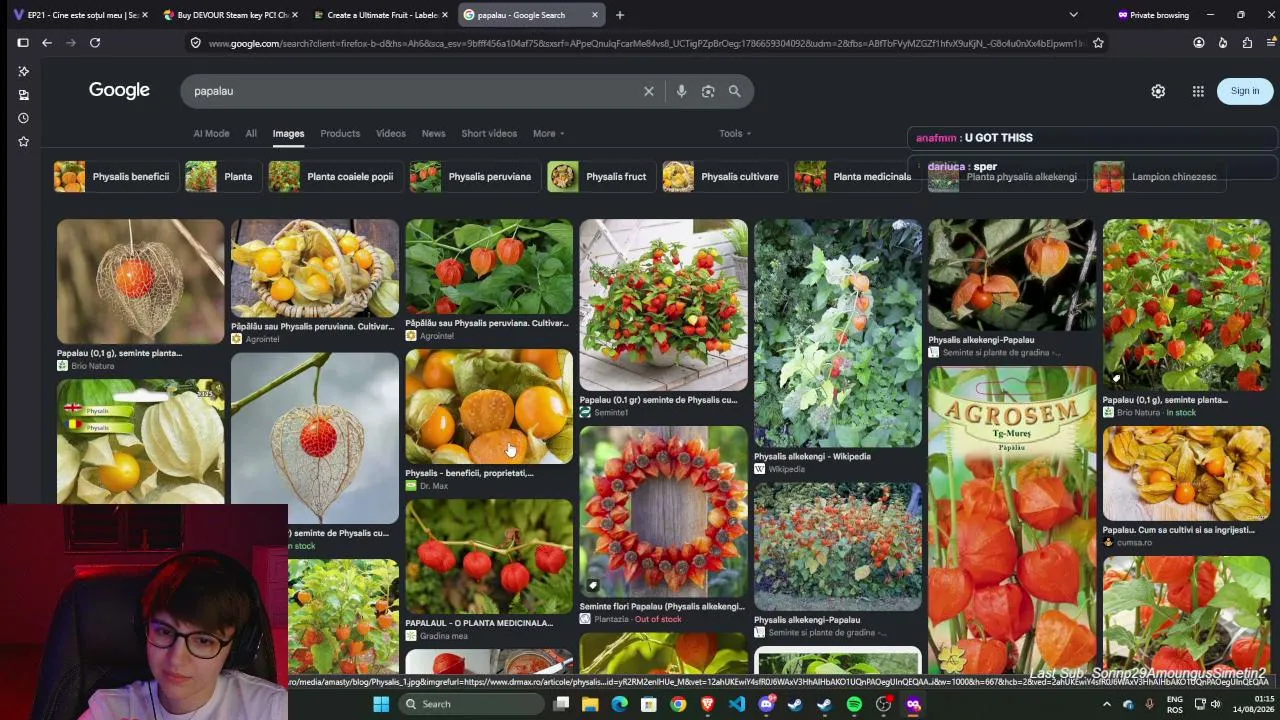The width and height of the screenshot is (1280, 720).
Task: Open Brave browser from the taskbar
Action: (x=708, y=704)
